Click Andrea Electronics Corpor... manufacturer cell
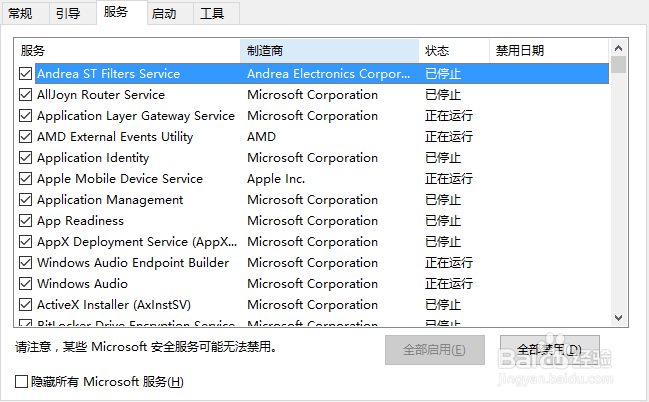 (x=329, y=74)
